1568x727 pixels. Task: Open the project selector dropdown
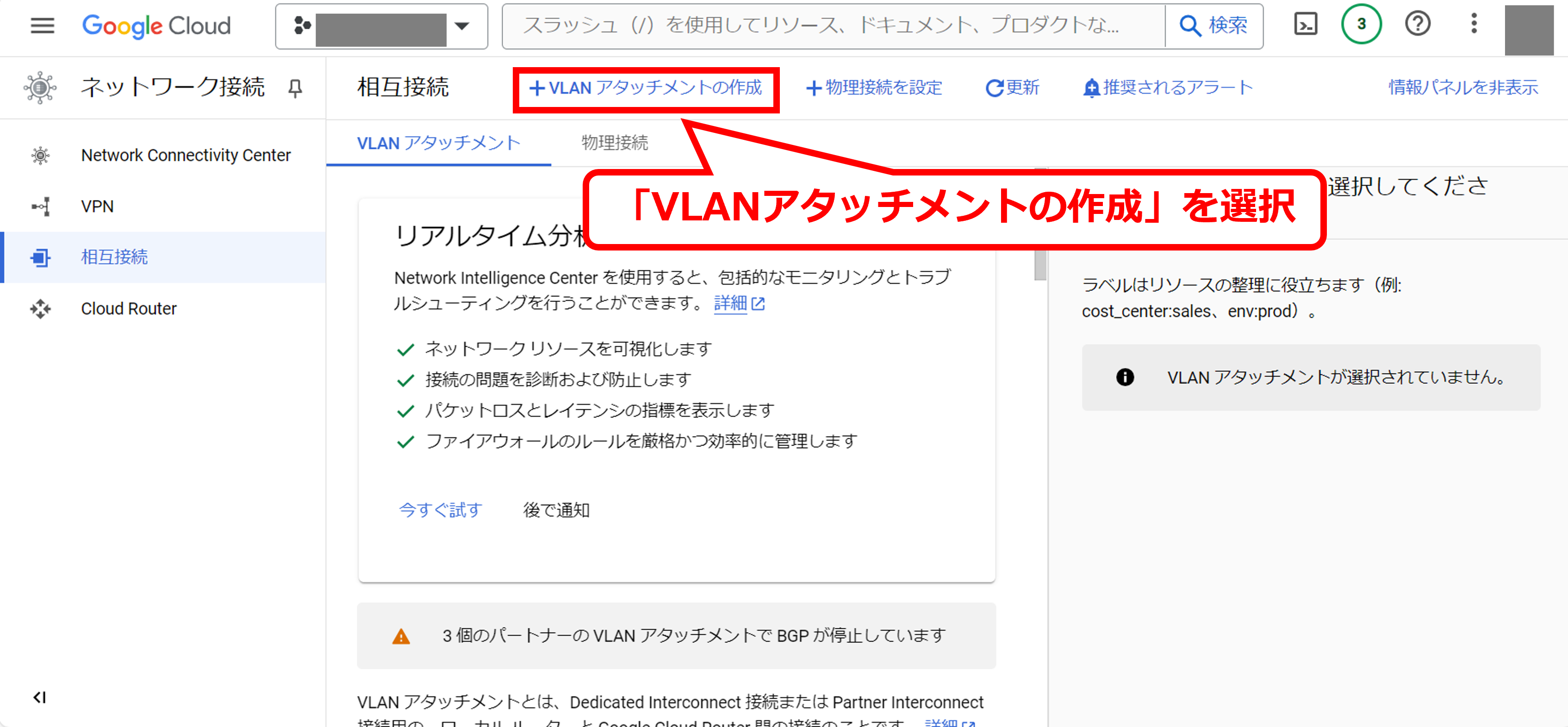tap(382, 26)
